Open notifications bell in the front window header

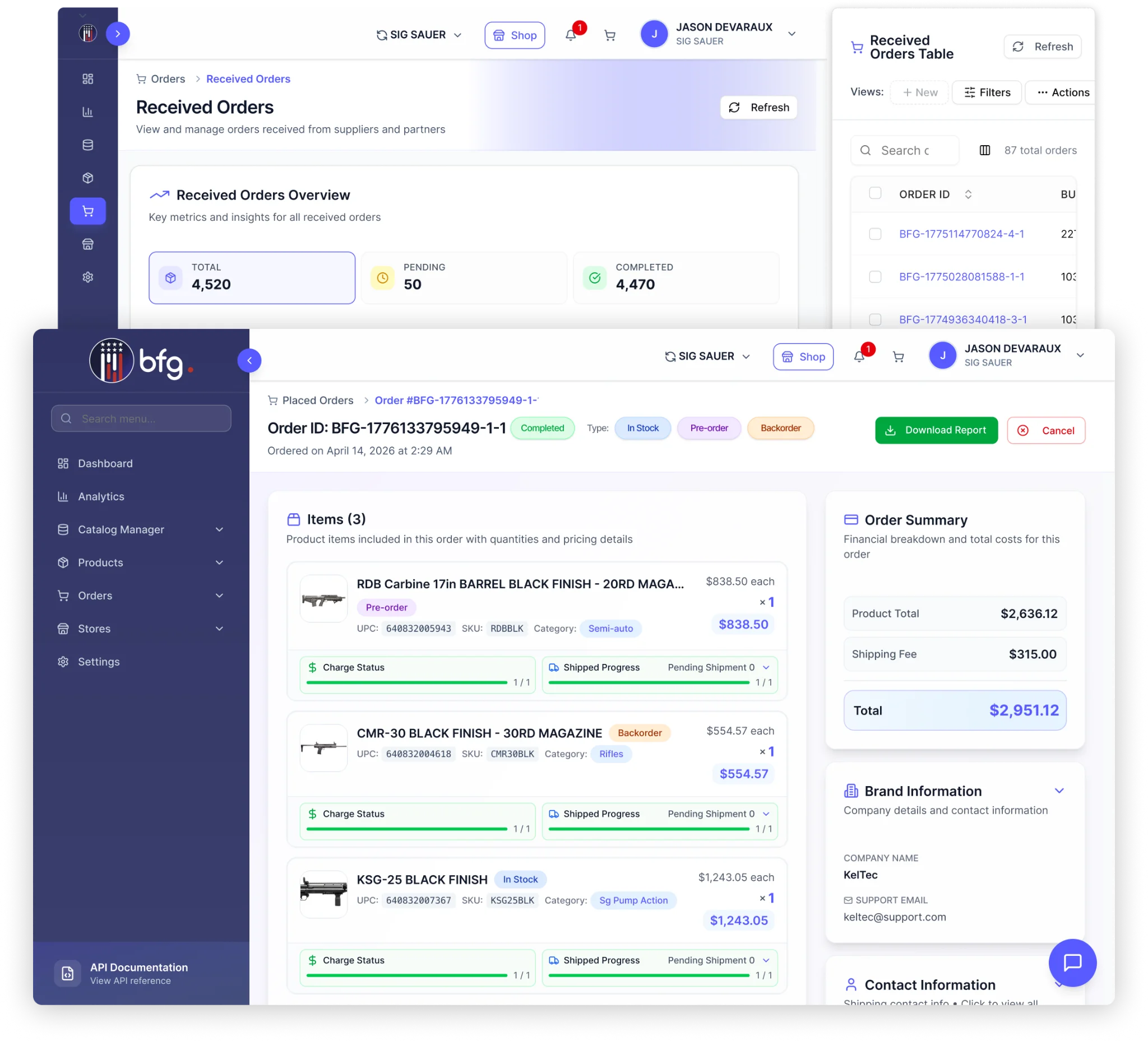tap(859, 357)
